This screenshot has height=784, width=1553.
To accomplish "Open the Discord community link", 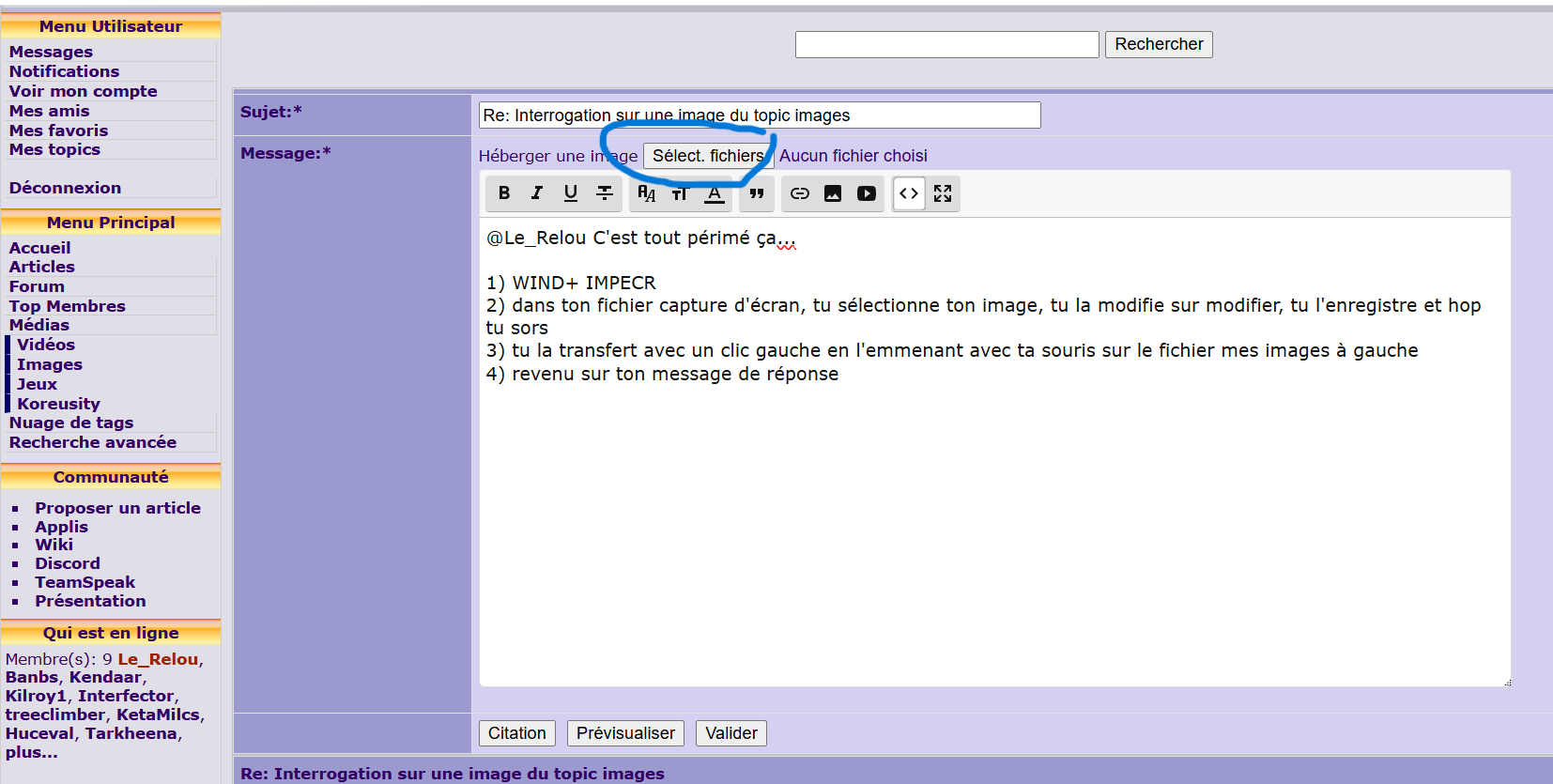I will point(68,563).
